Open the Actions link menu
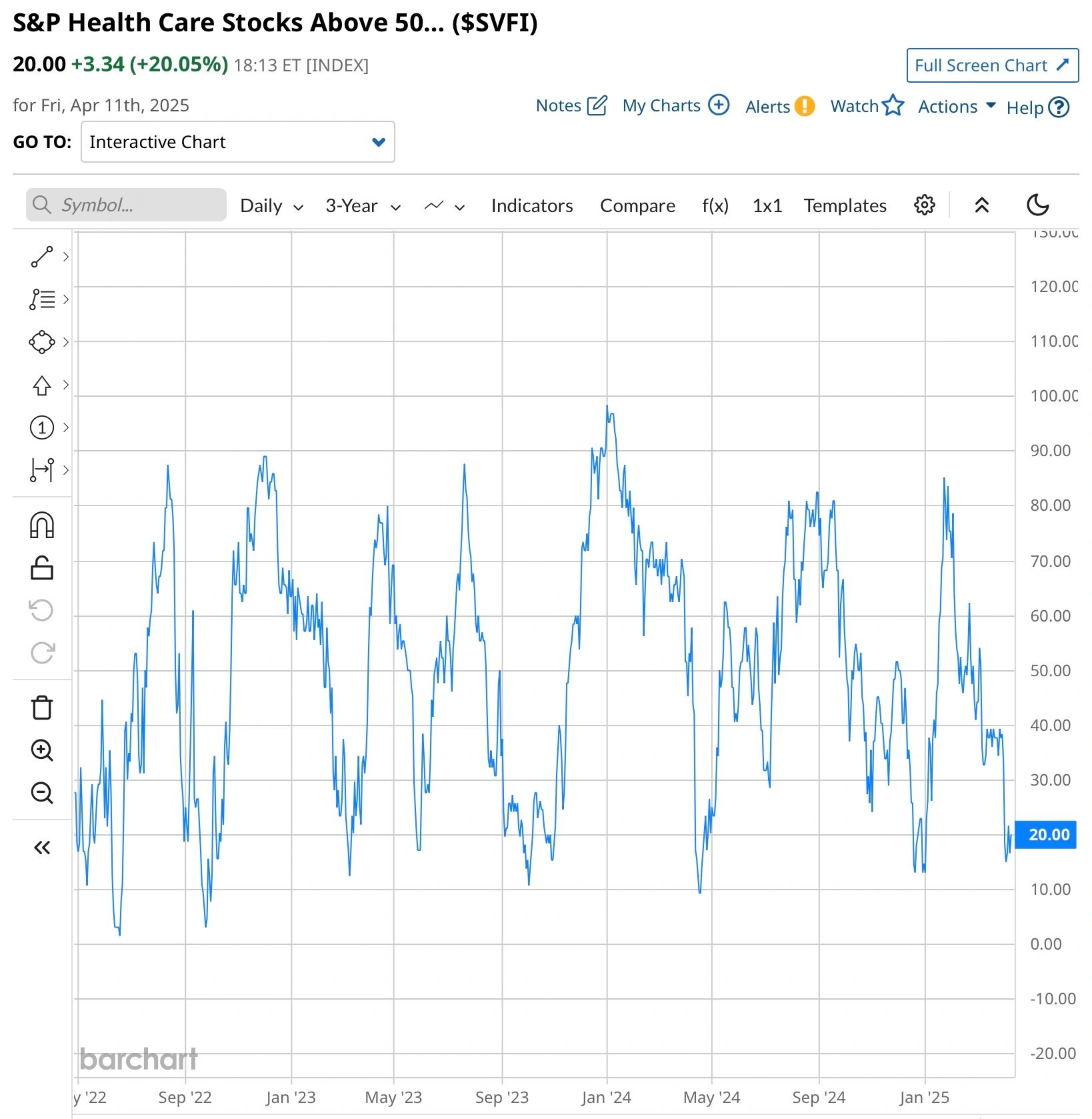Viewport: 1092px width, 1119px height. 957,106
